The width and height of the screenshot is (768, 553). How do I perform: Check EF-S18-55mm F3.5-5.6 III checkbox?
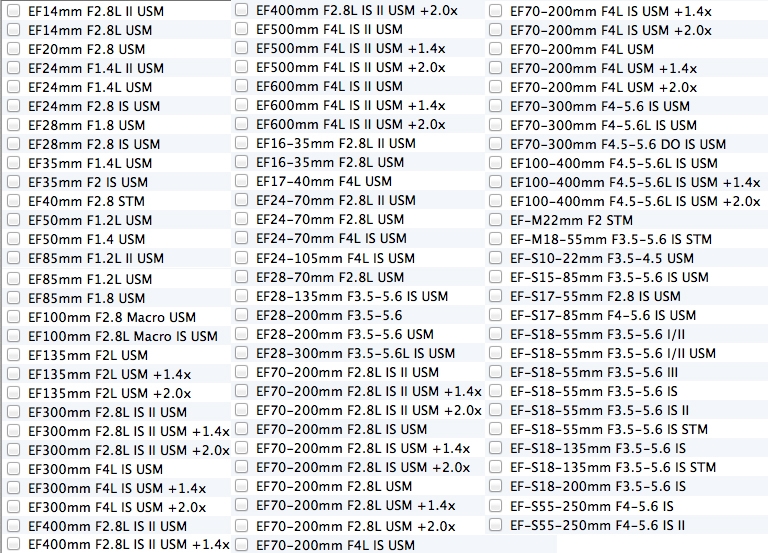[496, 372]
